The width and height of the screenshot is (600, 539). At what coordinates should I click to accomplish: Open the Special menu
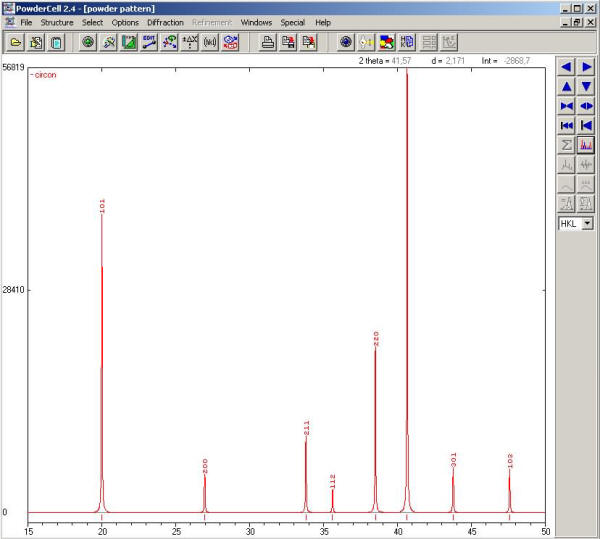(292, 22)
